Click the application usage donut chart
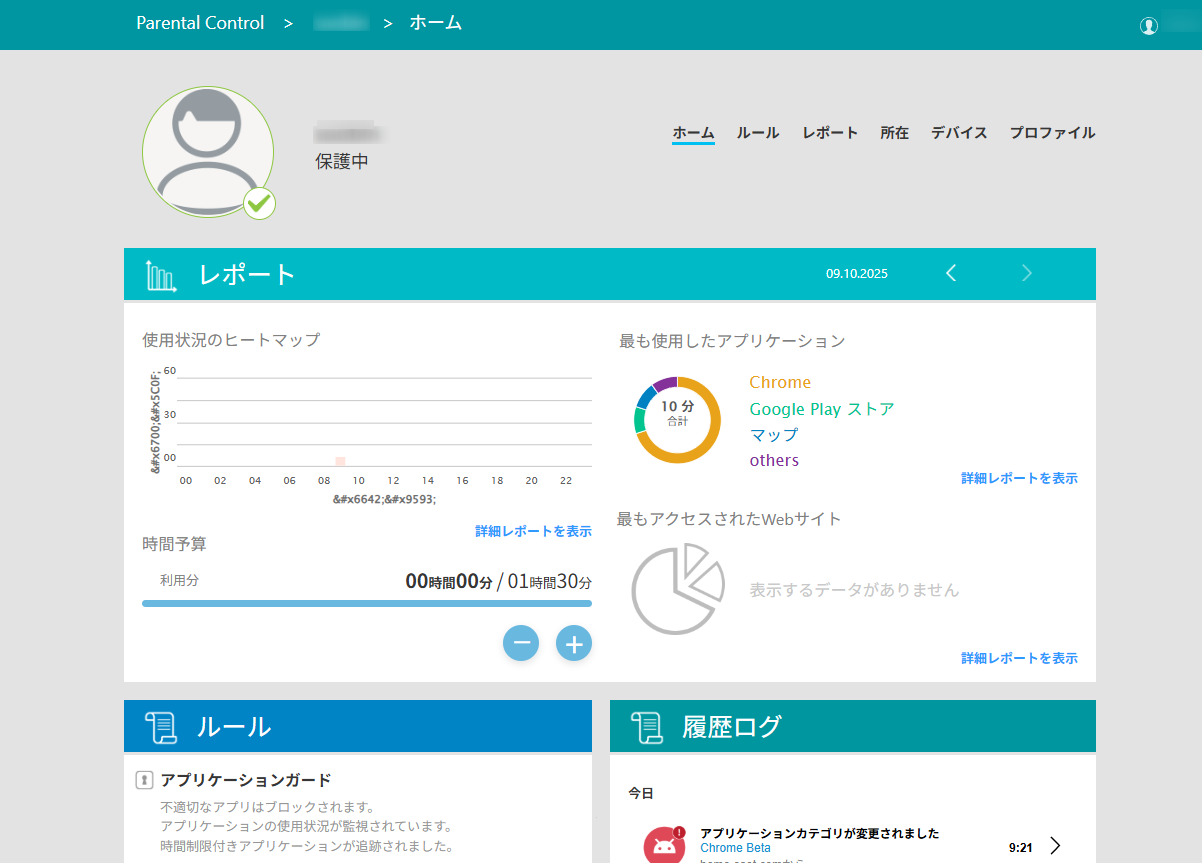This screenshot has width=1202, height=863. coord(677,420)
